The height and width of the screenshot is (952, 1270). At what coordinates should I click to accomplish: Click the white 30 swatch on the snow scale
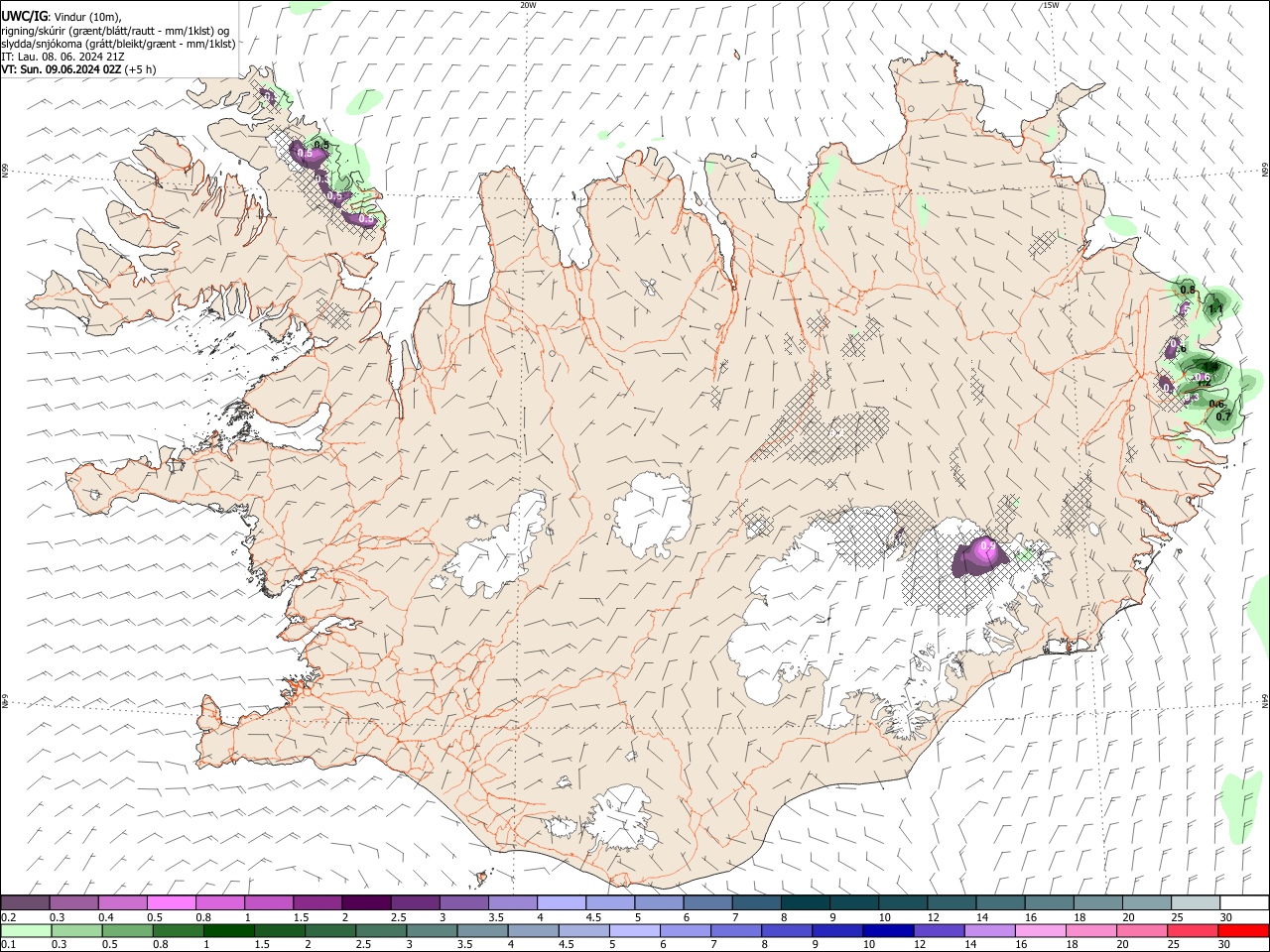(x=1244, y=902)
